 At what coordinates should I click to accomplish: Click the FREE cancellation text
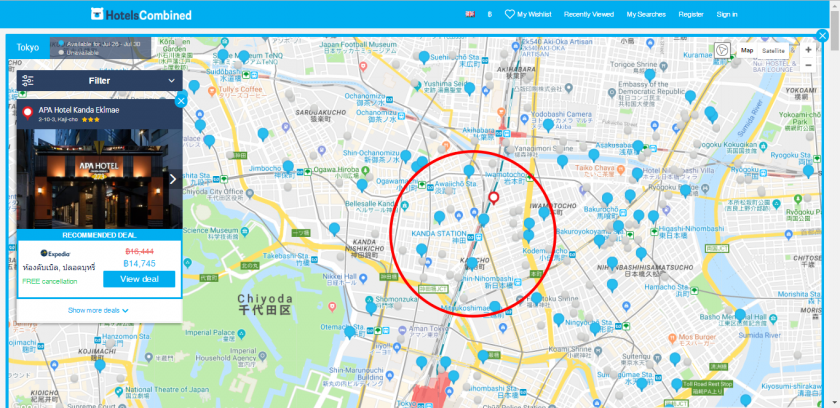tap(50, 281)
